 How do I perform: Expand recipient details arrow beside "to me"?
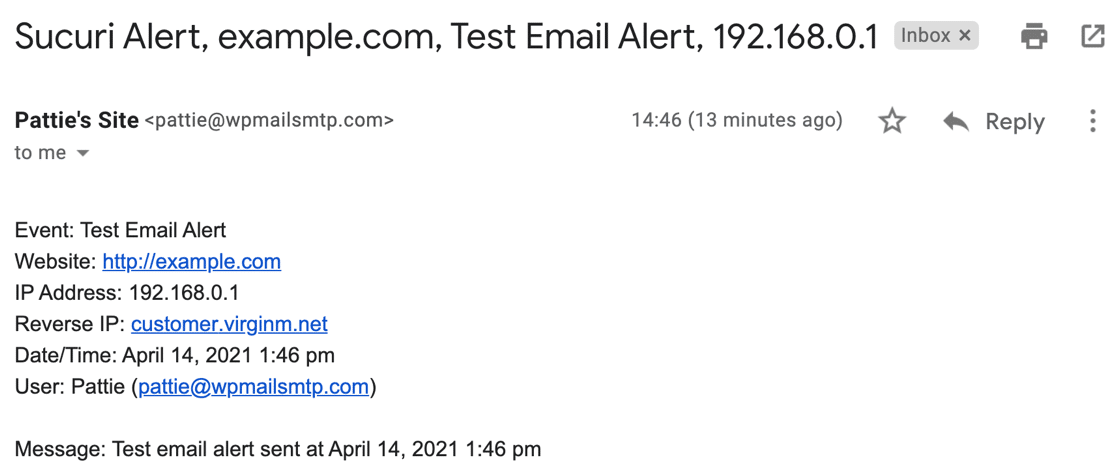pos(83,154)
